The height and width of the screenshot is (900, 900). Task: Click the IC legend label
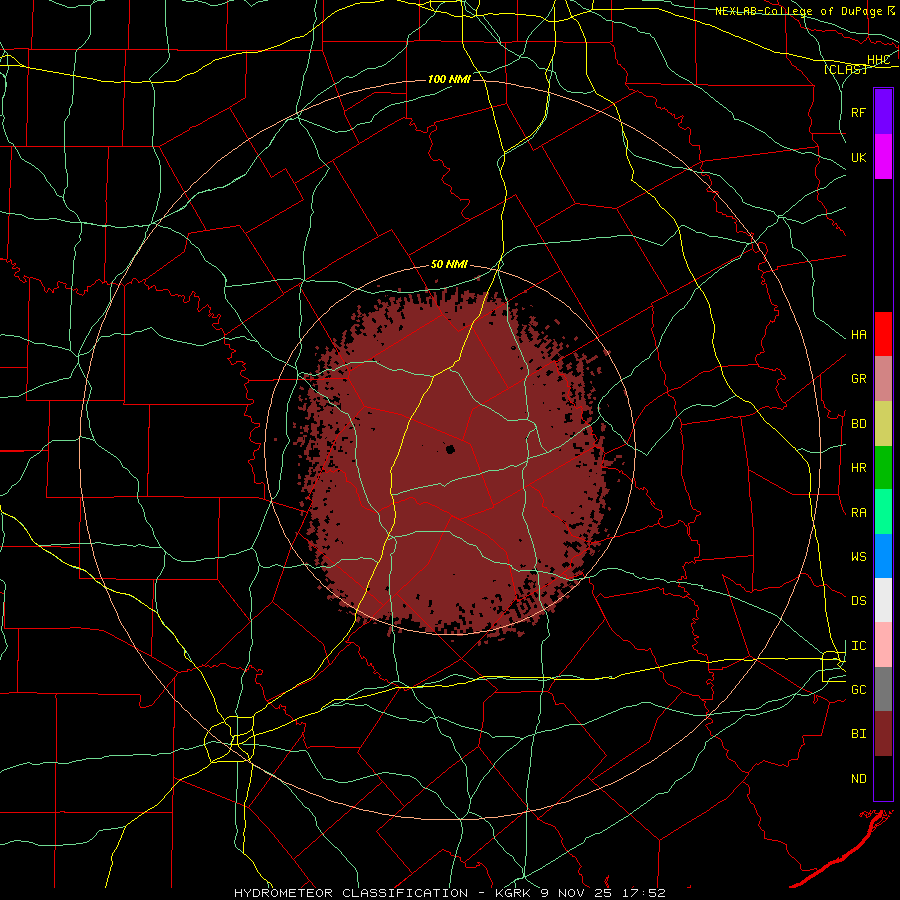(x=859, y=646)
